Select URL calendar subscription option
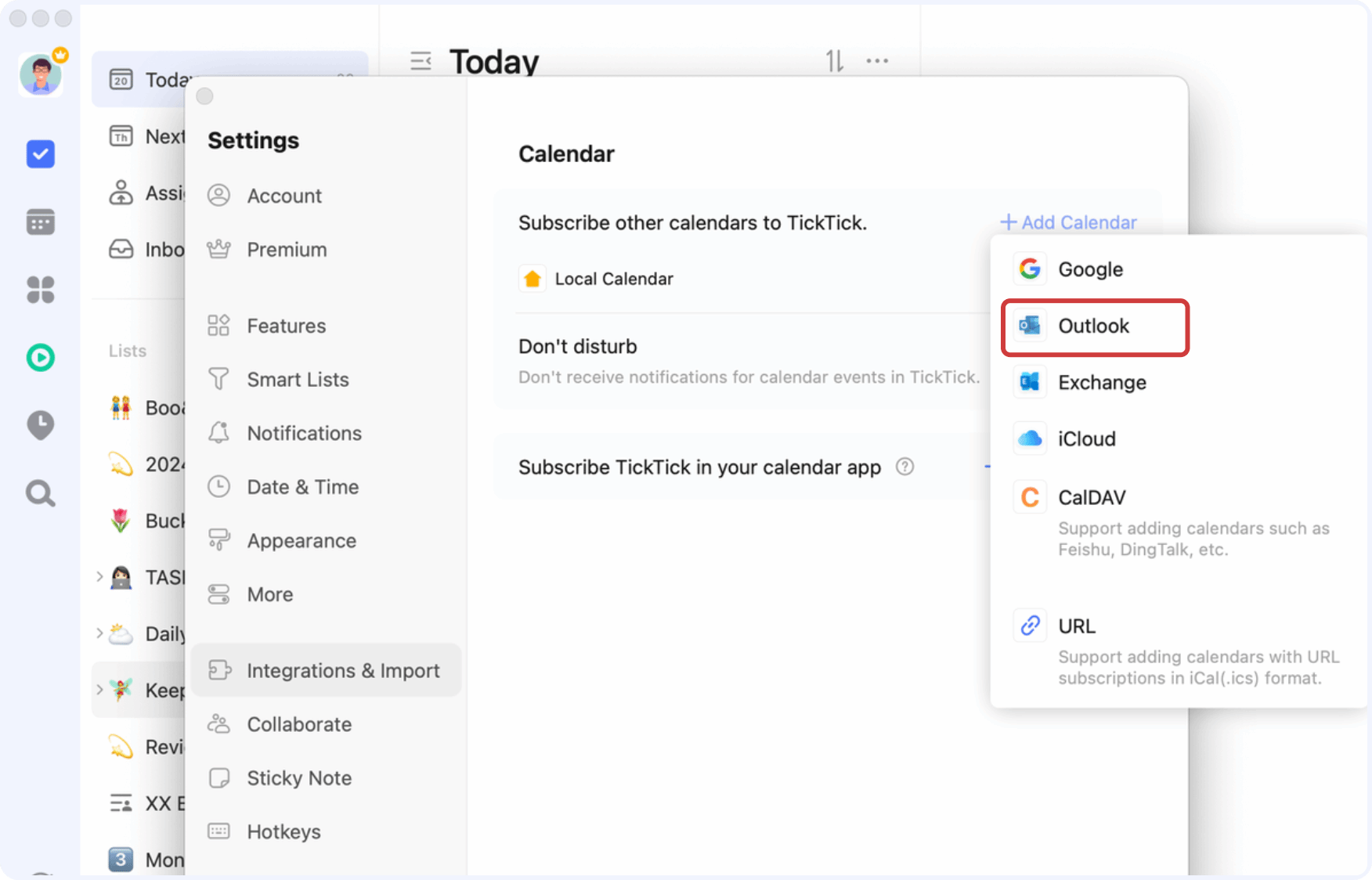 (1179, 650)
